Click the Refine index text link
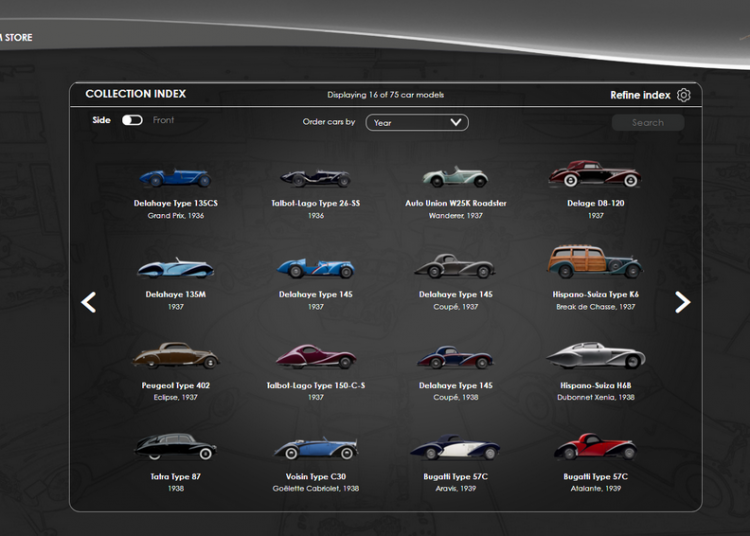The height and width of the screenshot is (536, 750). tap(640, 95)
